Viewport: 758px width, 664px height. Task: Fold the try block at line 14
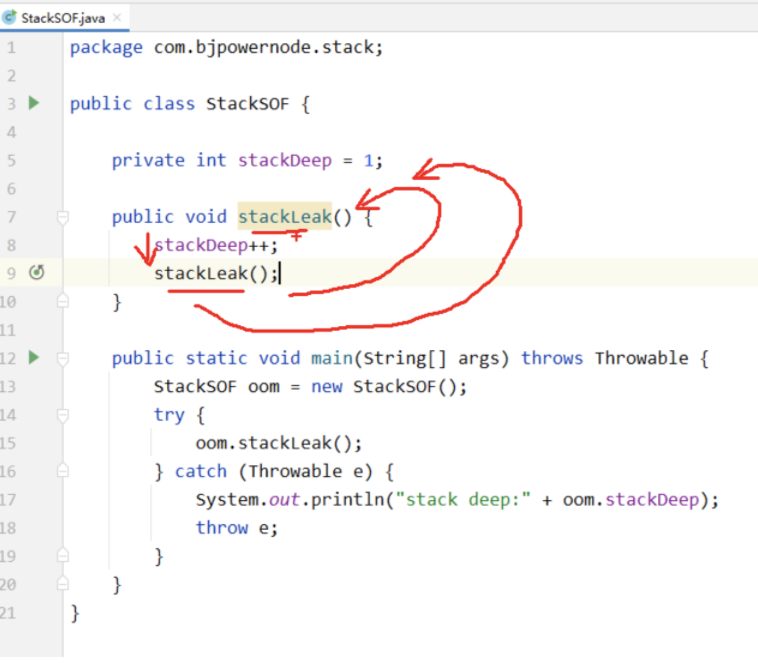click(62, 415)
